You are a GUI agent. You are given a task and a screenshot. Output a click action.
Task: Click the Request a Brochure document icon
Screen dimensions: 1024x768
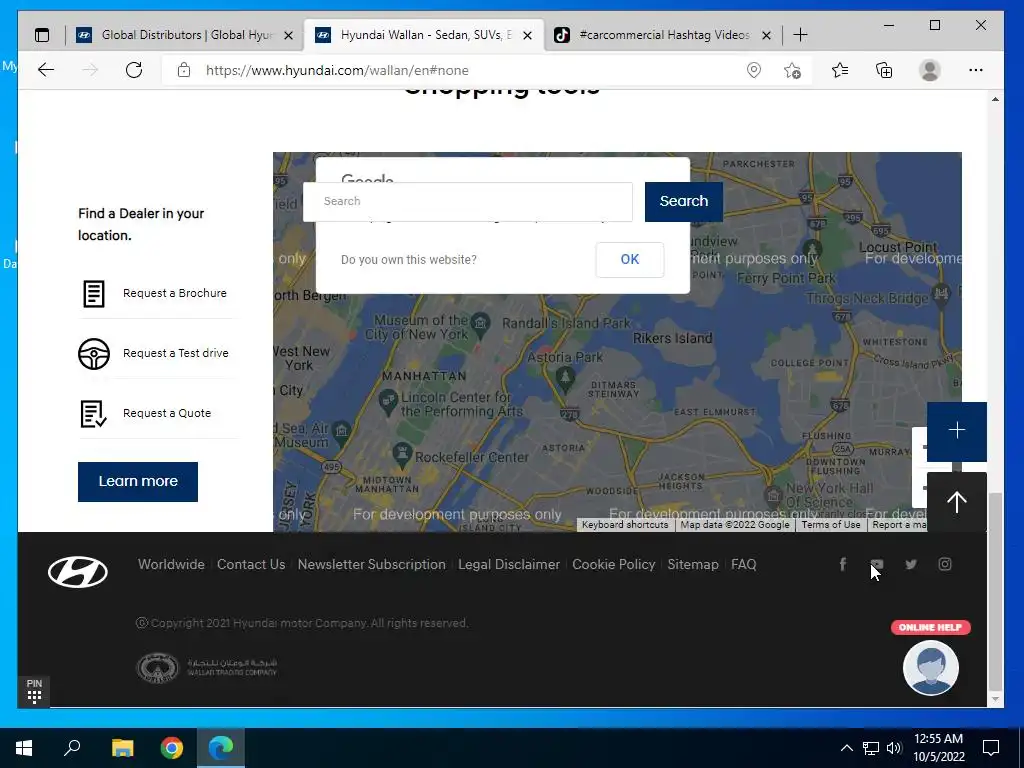pyautogui.click(x=93, y=293)
